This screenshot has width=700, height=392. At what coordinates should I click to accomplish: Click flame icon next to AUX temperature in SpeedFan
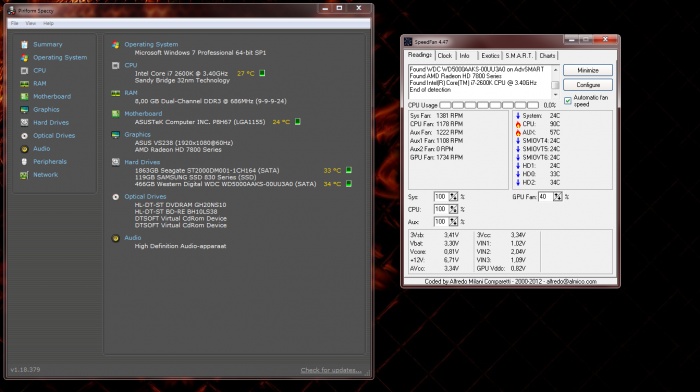[518, 133]
